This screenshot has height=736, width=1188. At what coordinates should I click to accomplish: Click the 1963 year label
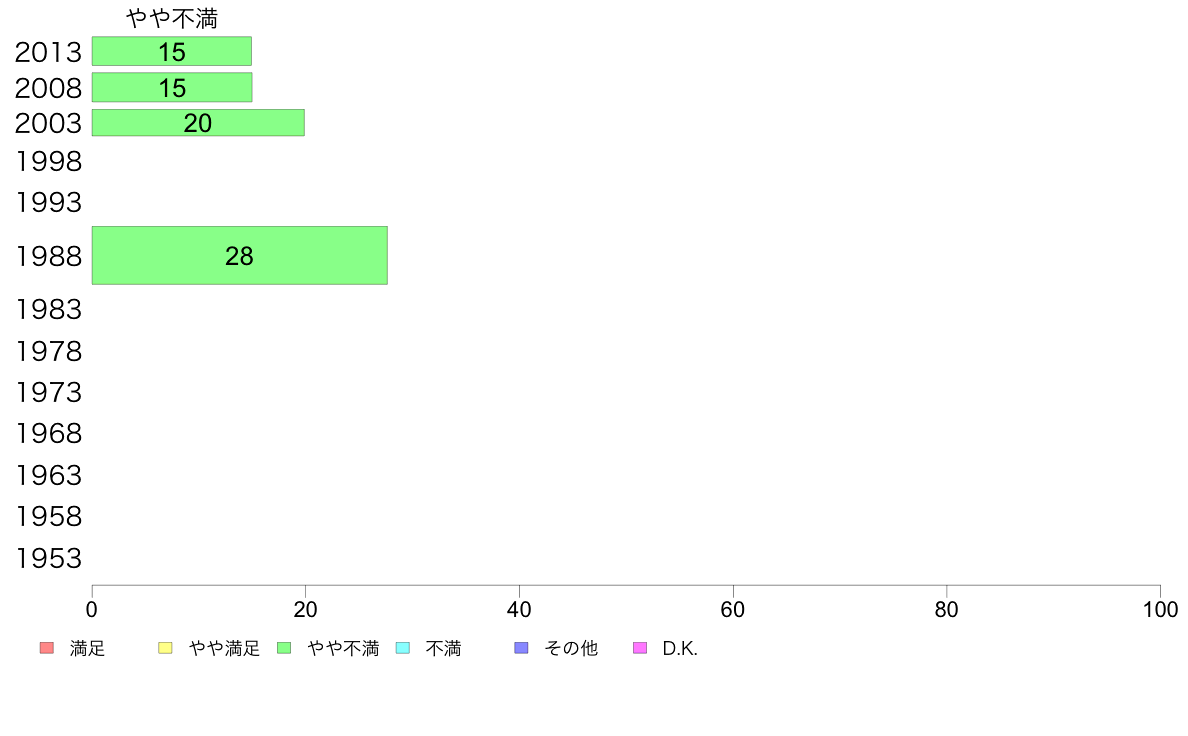tap(48, 476)
